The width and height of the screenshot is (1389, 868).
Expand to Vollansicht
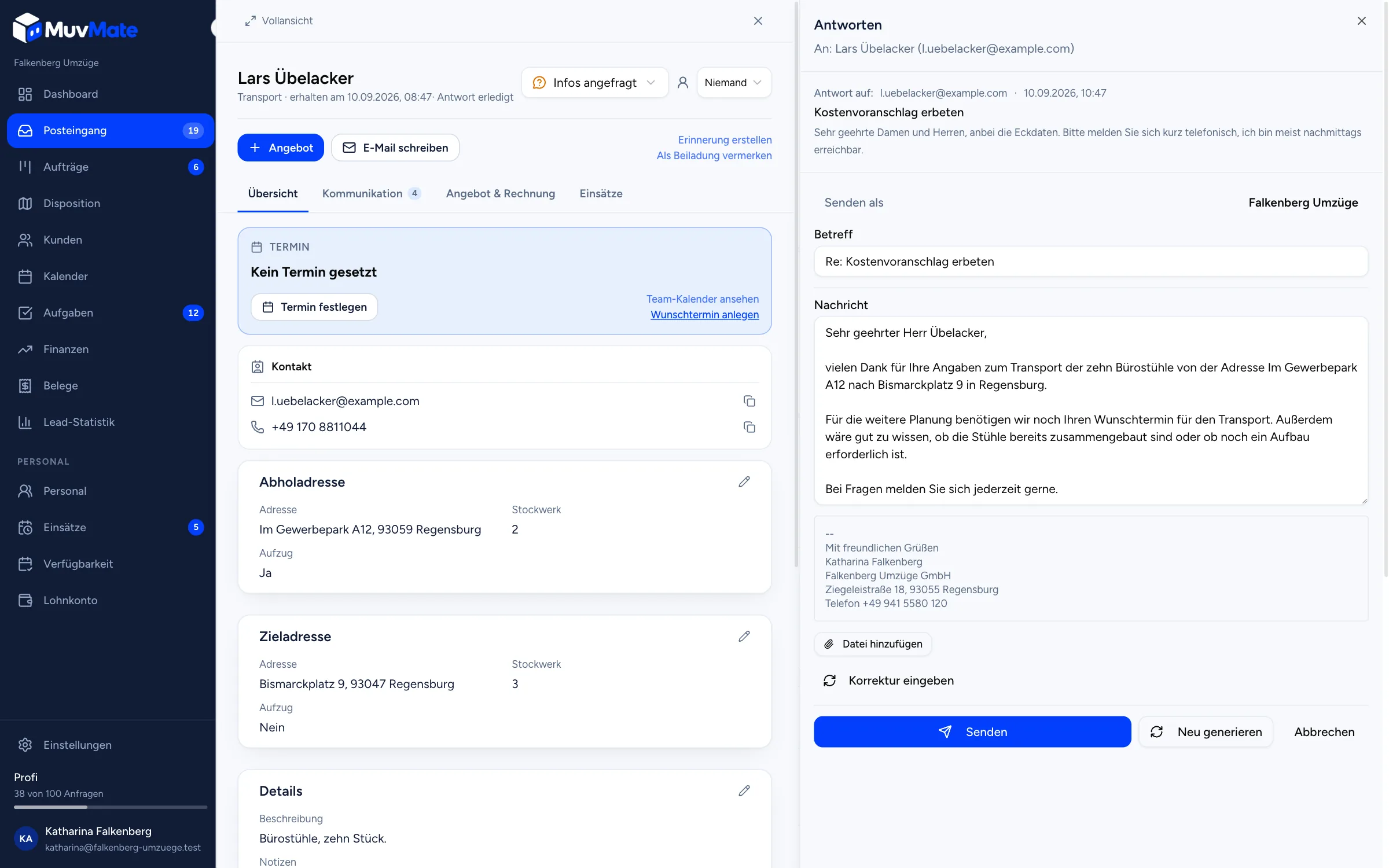point(279,21)
